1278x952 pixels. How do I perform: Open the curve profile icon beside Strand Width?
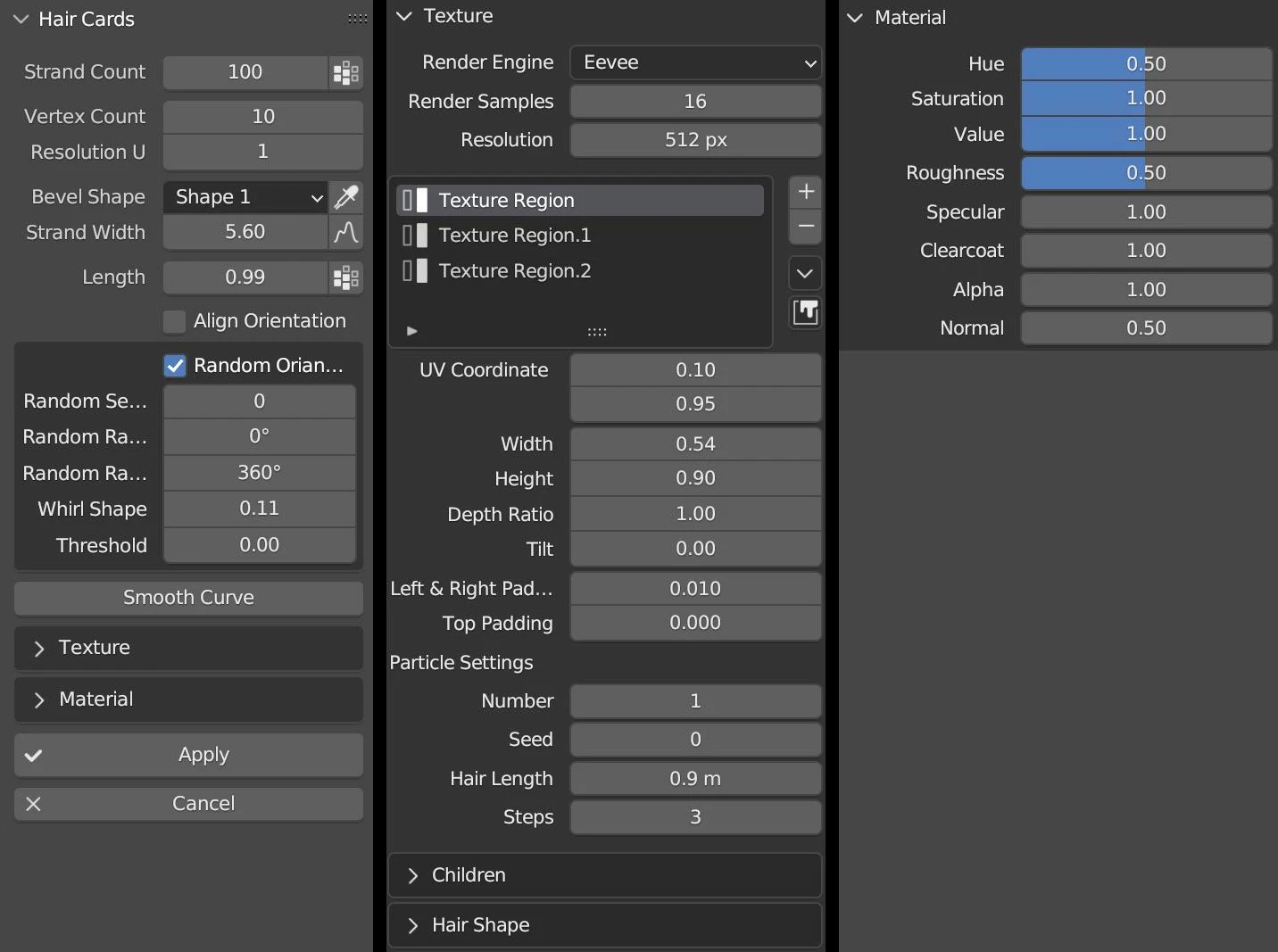click(346, 232)
